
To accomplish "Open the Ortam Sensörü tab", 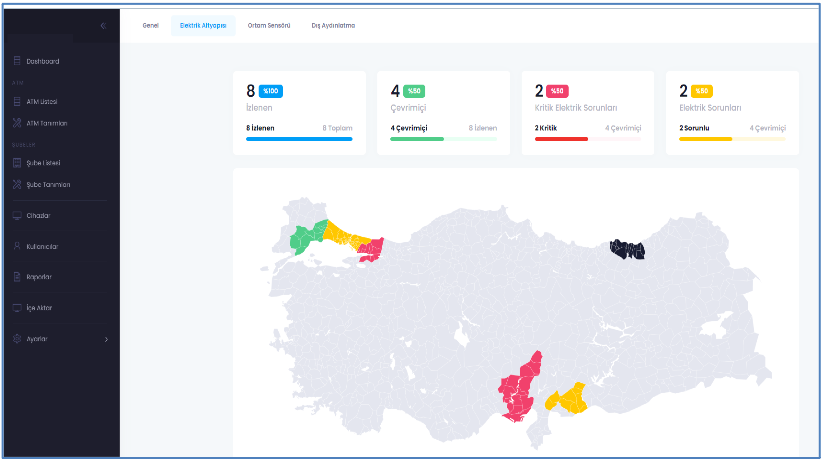I will [x=268, y=25].
